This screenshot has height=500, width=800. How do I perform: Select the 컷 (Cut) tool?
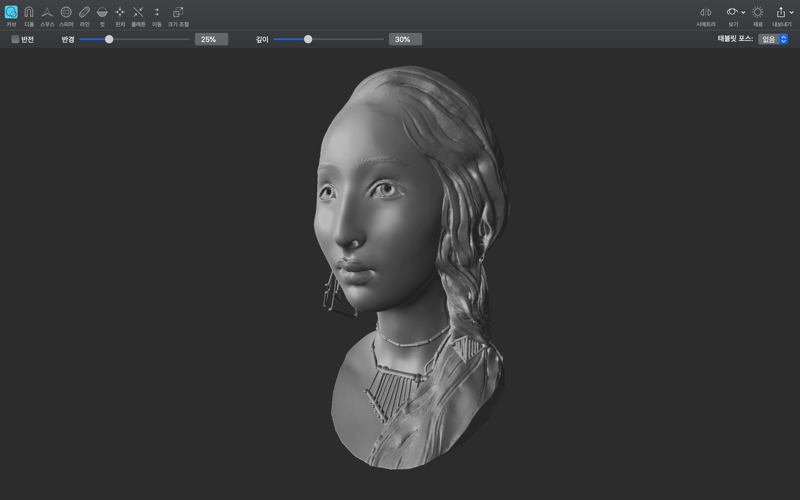pos(102,13)
